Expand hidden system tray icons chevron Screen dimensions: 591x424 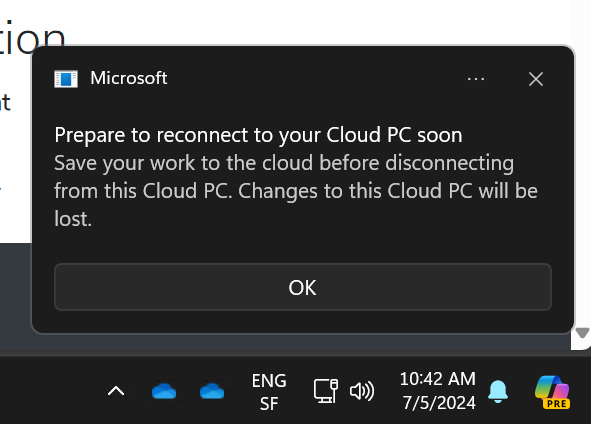(x=116, y=391)
